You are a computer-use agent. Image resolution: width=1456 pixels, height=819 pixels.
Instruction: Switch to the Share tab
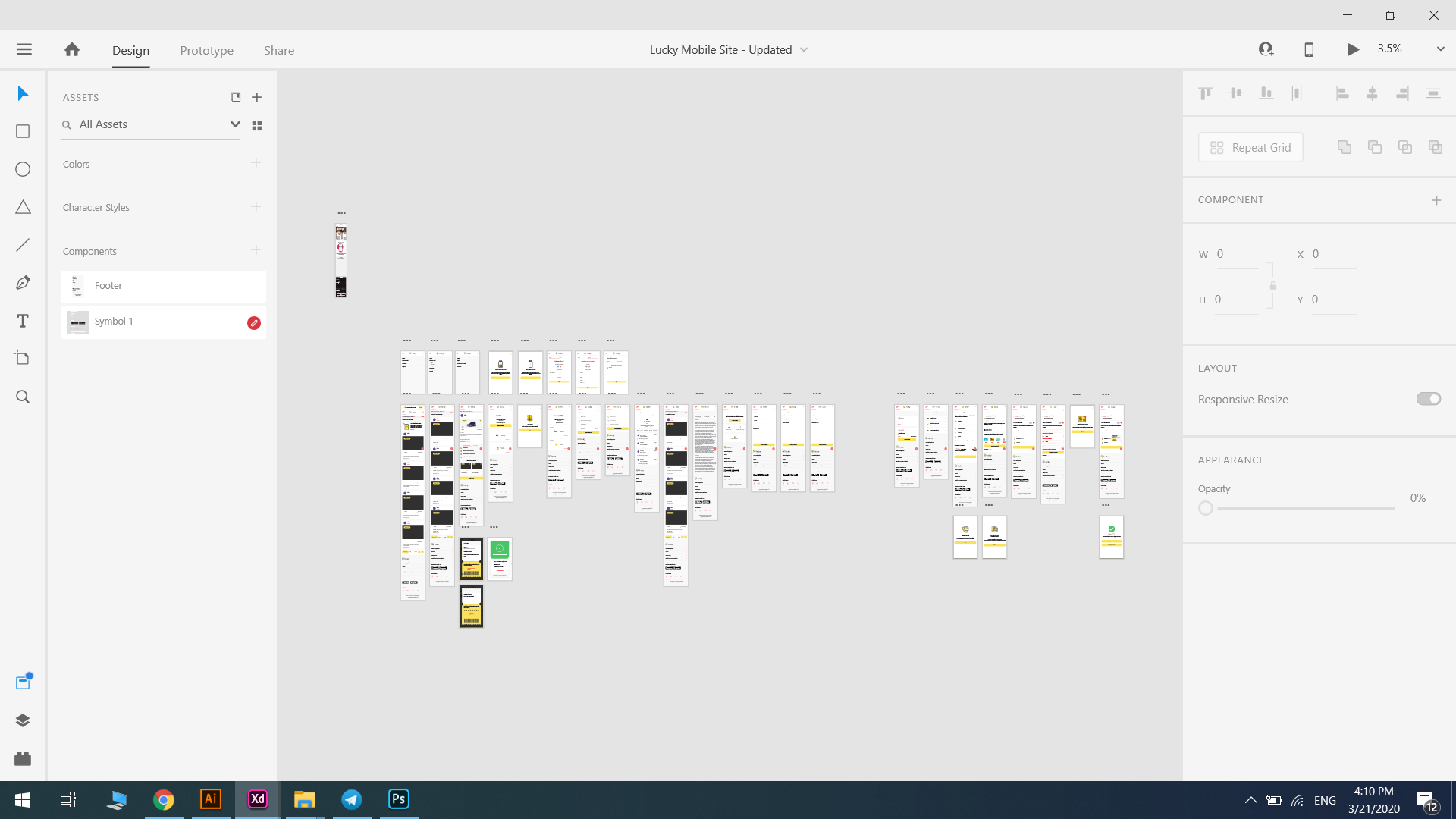[x=279, y=50]
